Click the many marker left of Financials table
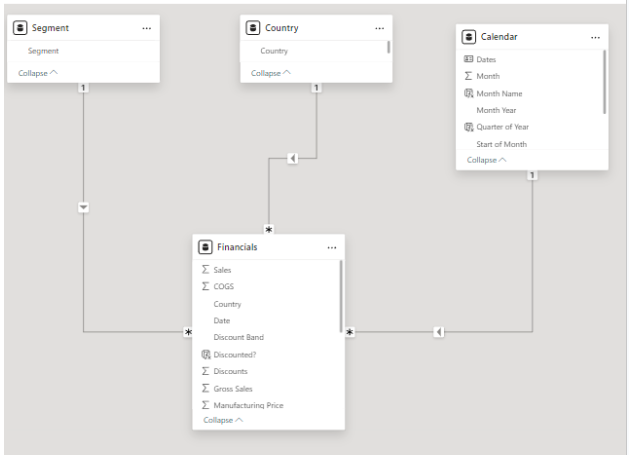 188,332
